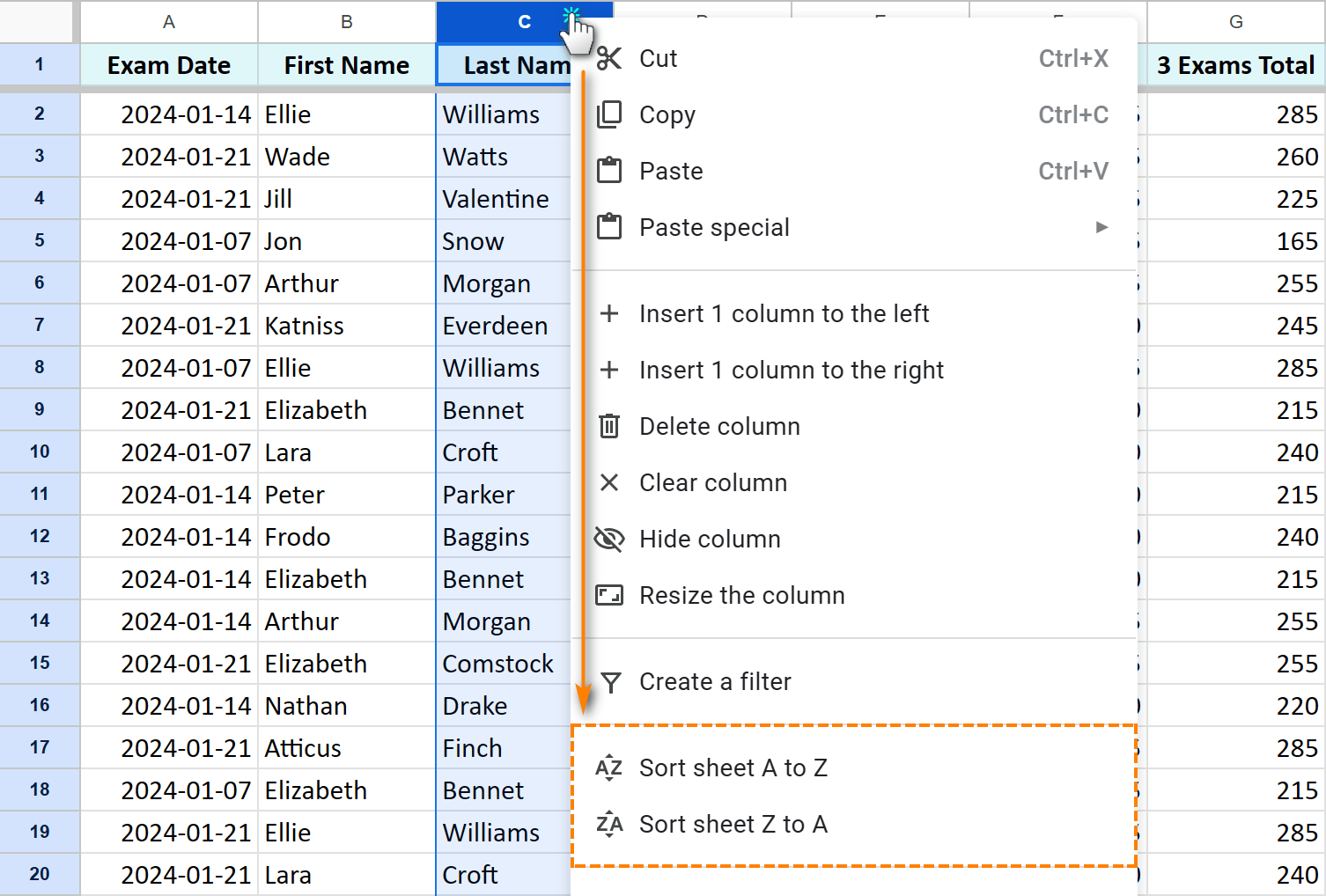
Task: Choose Paste special from the menu
Action: tap(714, 227)
